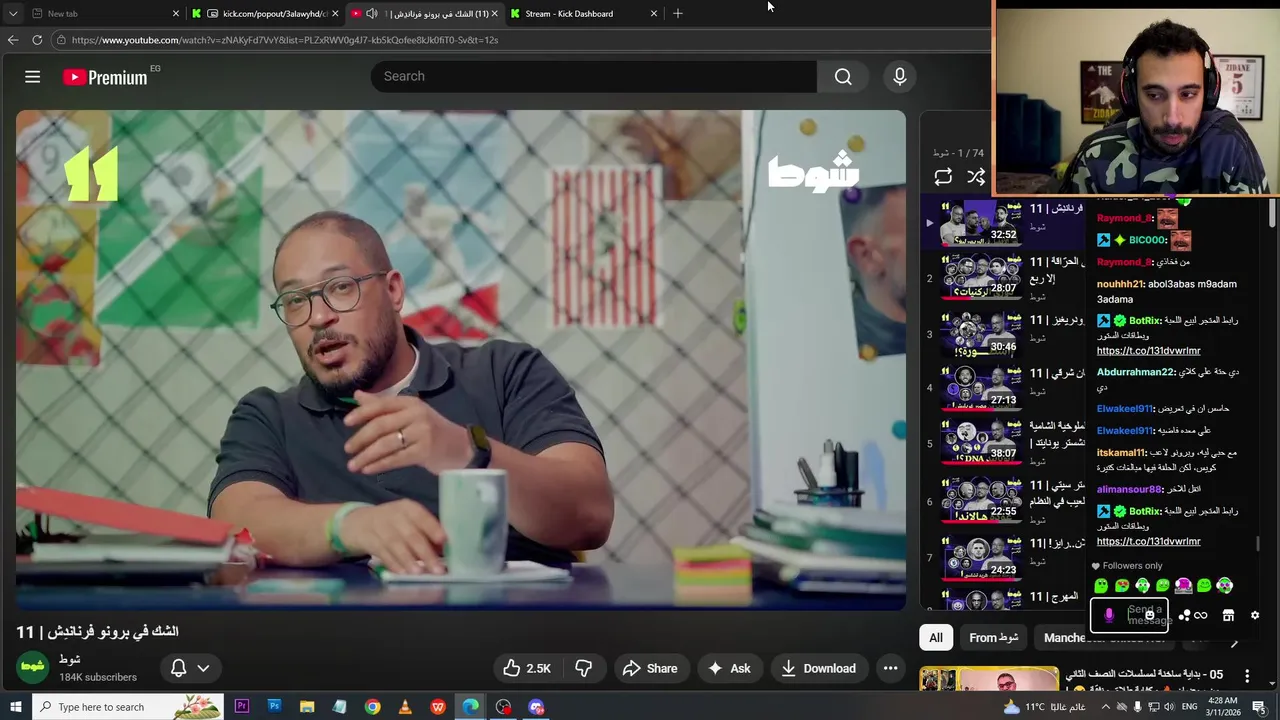This screenshot has height=720, width=1280.
Task: Switch to kick.com popout tab
Action: [x=264, y=13]
